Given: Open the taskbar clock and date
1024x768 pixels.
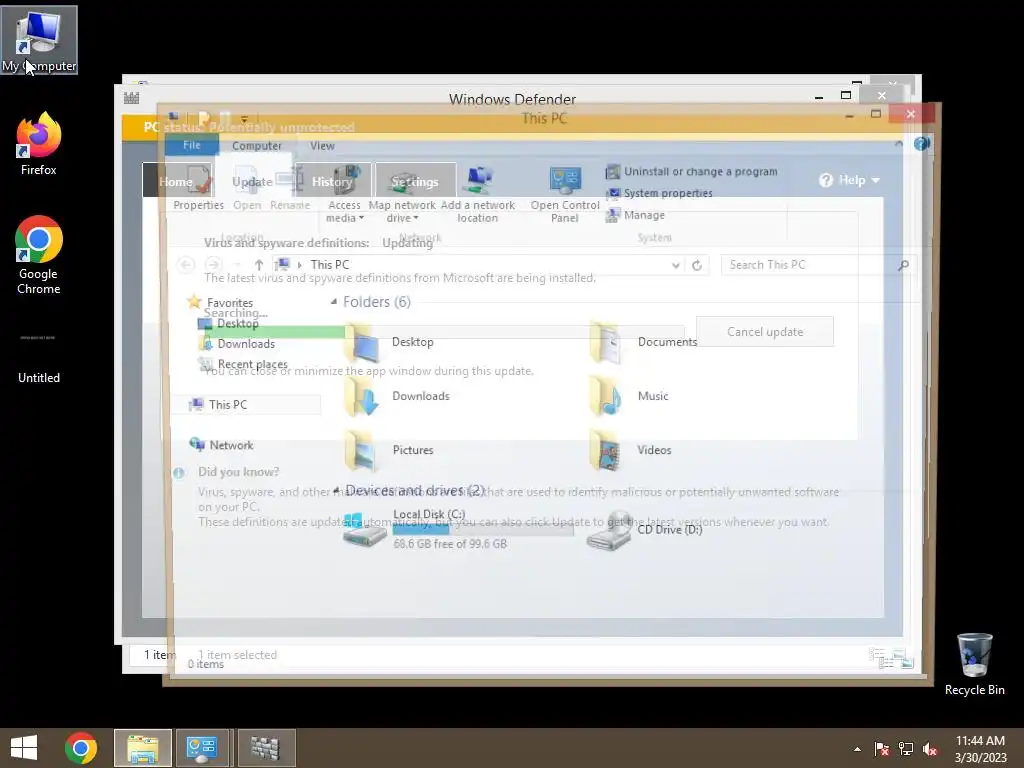Looking at the screenshot, I should 980,749.
